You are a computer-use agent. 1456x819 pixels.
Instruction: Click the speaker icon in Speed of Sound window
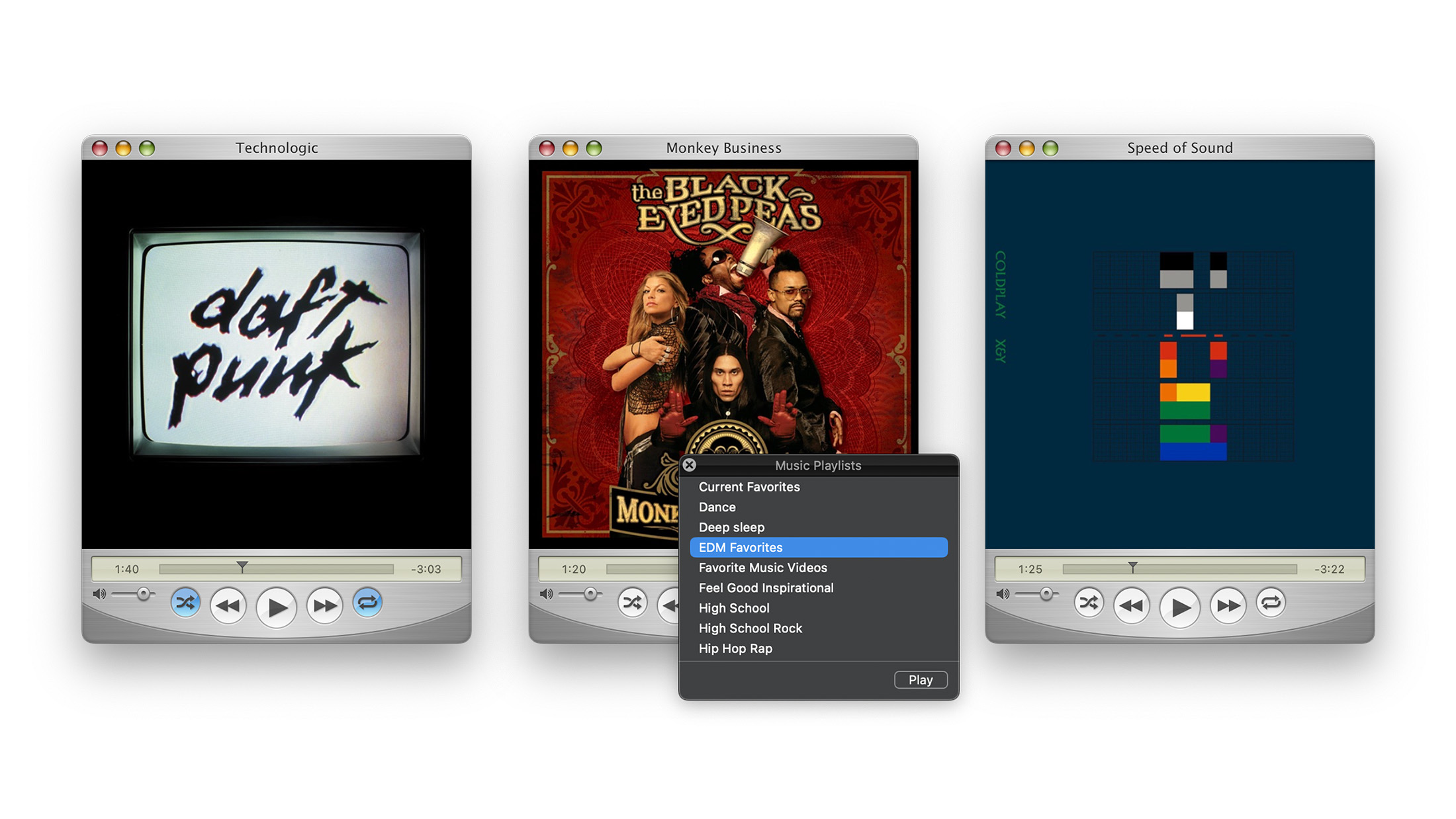pos(1003,594)
